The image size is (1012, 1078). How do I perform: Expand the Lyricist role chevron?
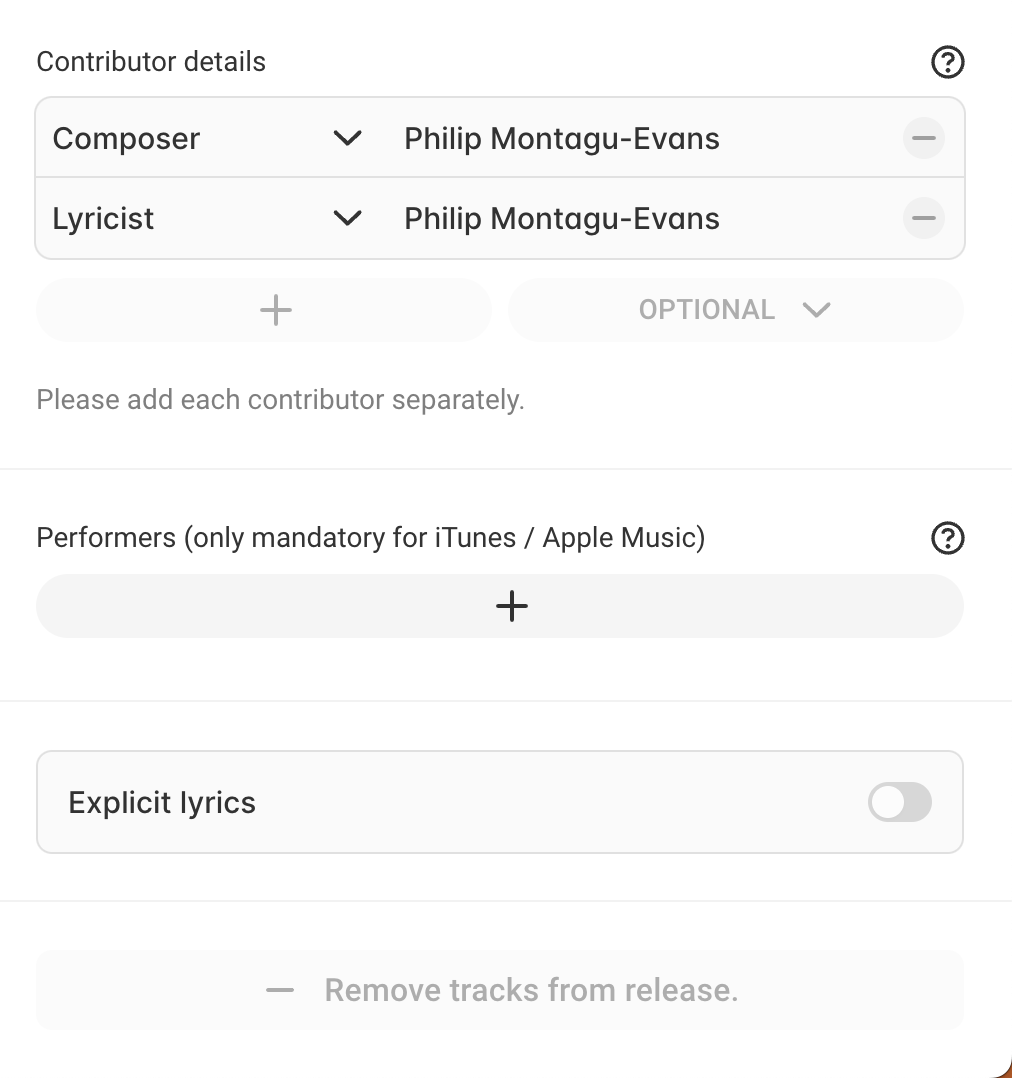point(347,218)
